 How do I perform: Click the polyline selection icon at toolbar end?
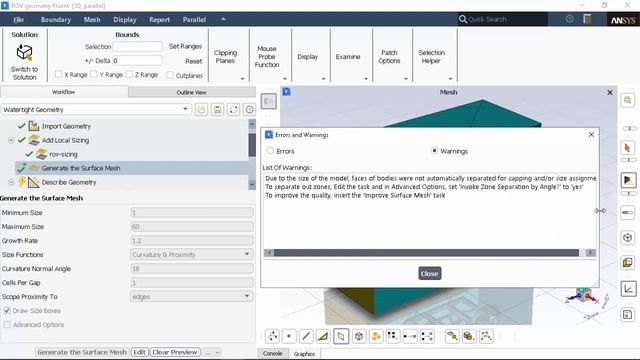[x=486, y=336]
